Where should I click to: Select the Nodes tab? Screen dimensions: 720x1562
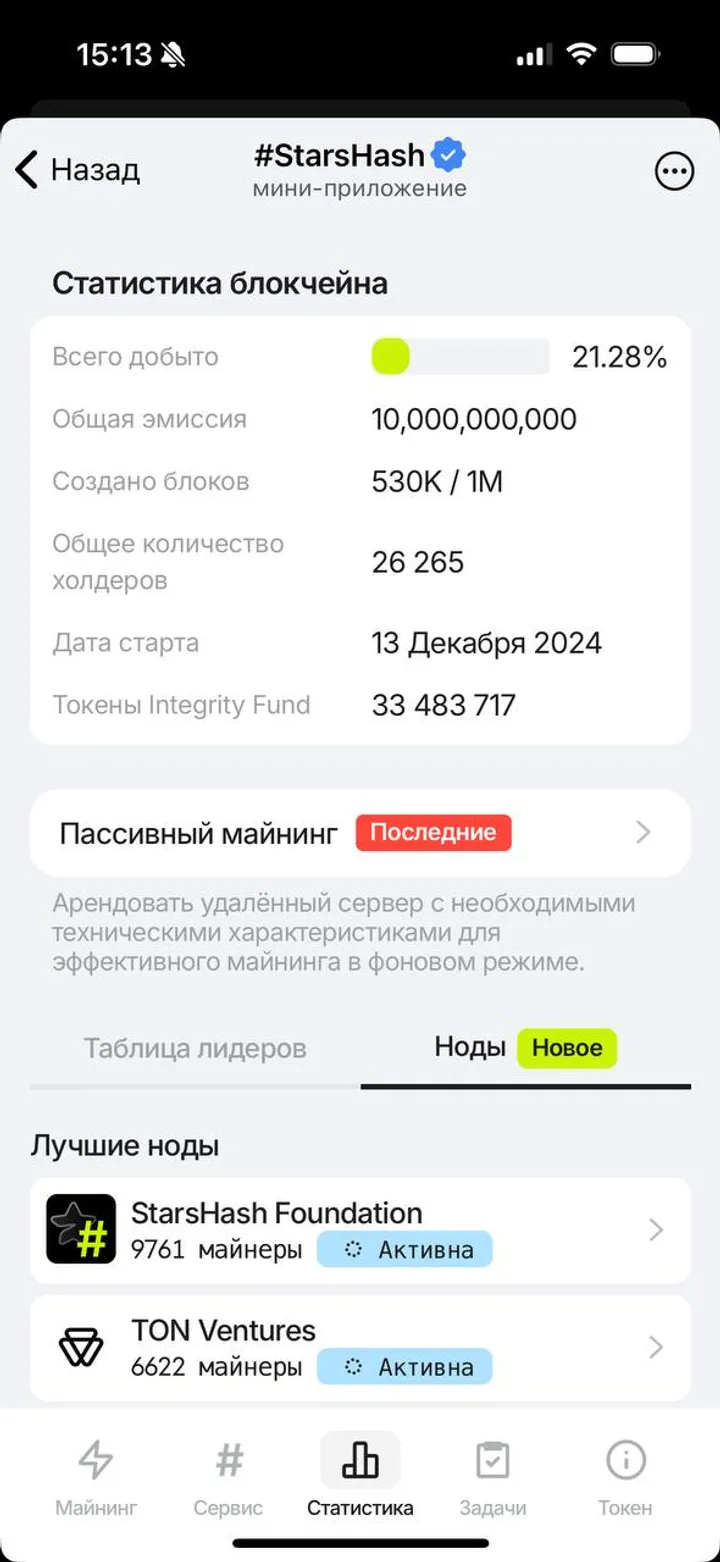click(x=470, y=1047)
